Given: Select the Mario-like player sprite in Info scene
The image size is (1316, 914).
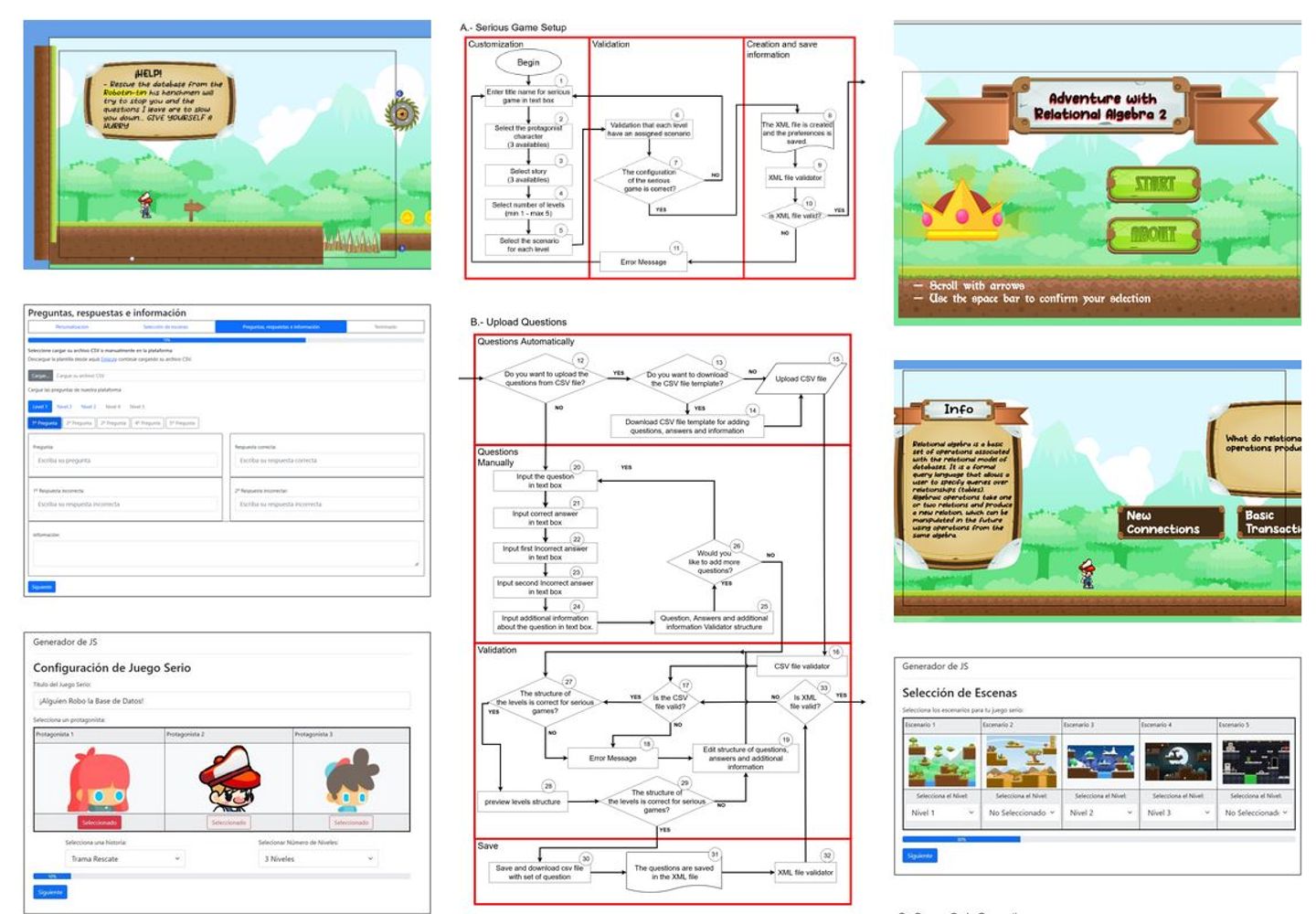Looking at the screenshot, I should (1088, 574).
